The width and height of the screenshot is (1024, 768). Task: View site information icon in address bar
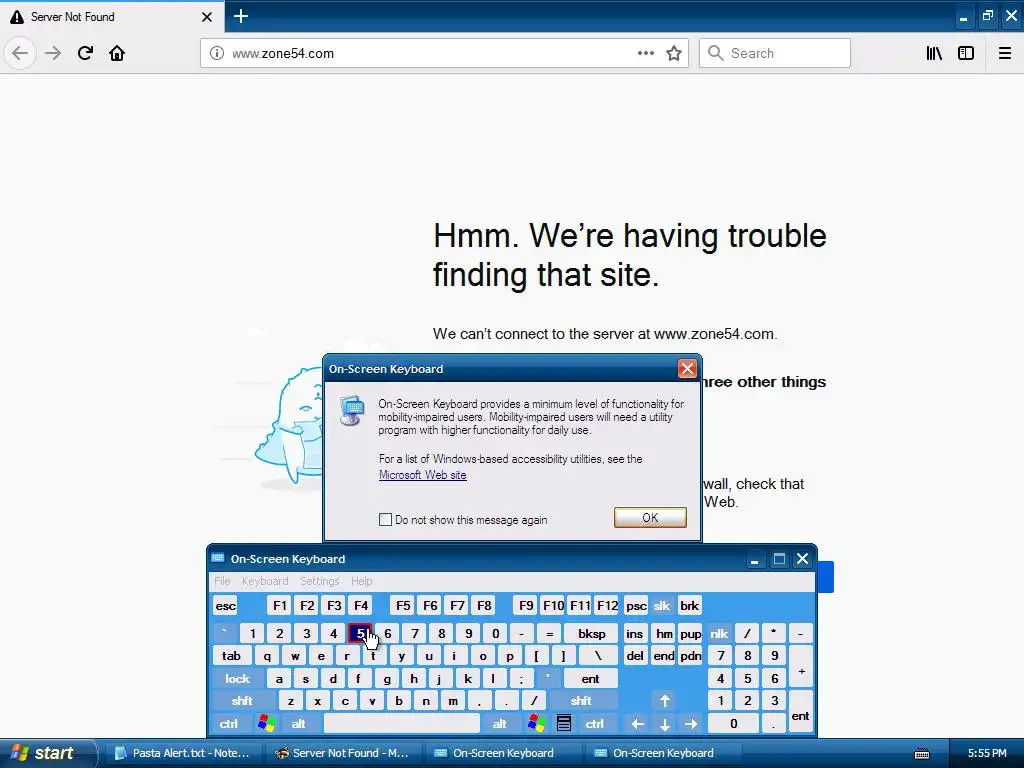(217, 53)
